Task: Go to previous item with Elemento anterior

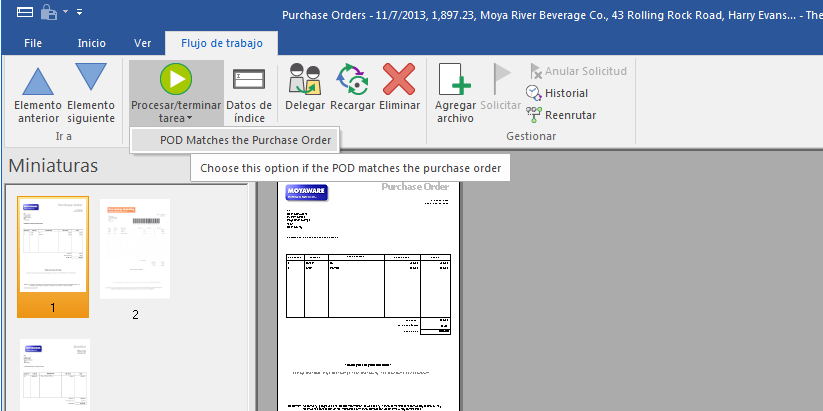Action: 38,93
